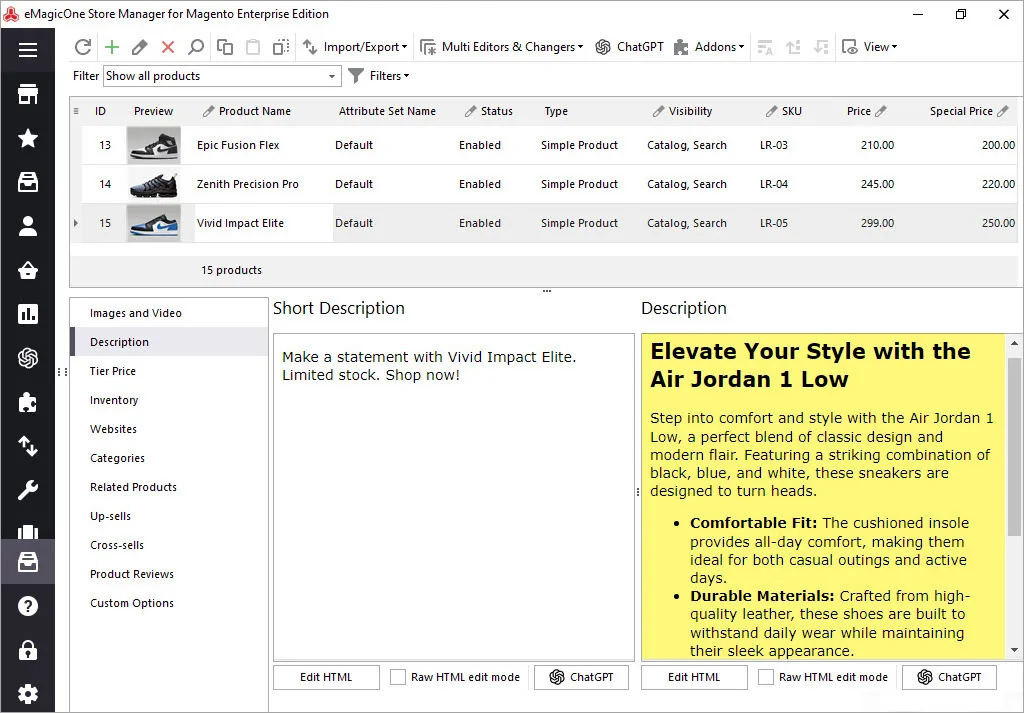Enable Raw HTML edit mode for Short Description
This screenshot has width=1024, height=713.
coord(398,677)
